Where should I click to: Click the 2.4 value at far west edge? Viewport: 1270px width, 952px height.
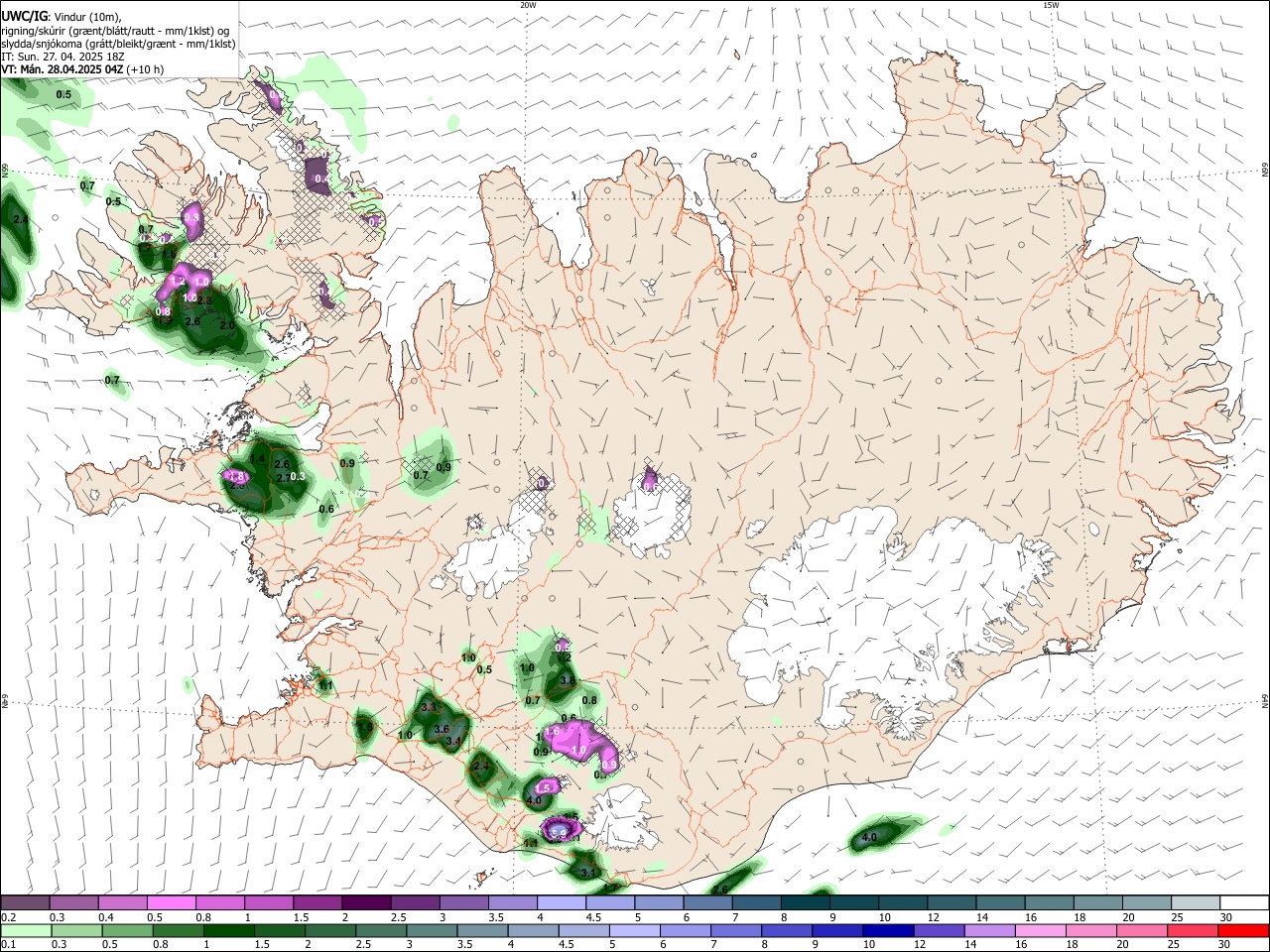pyautogui.click(x=22, y=219)
